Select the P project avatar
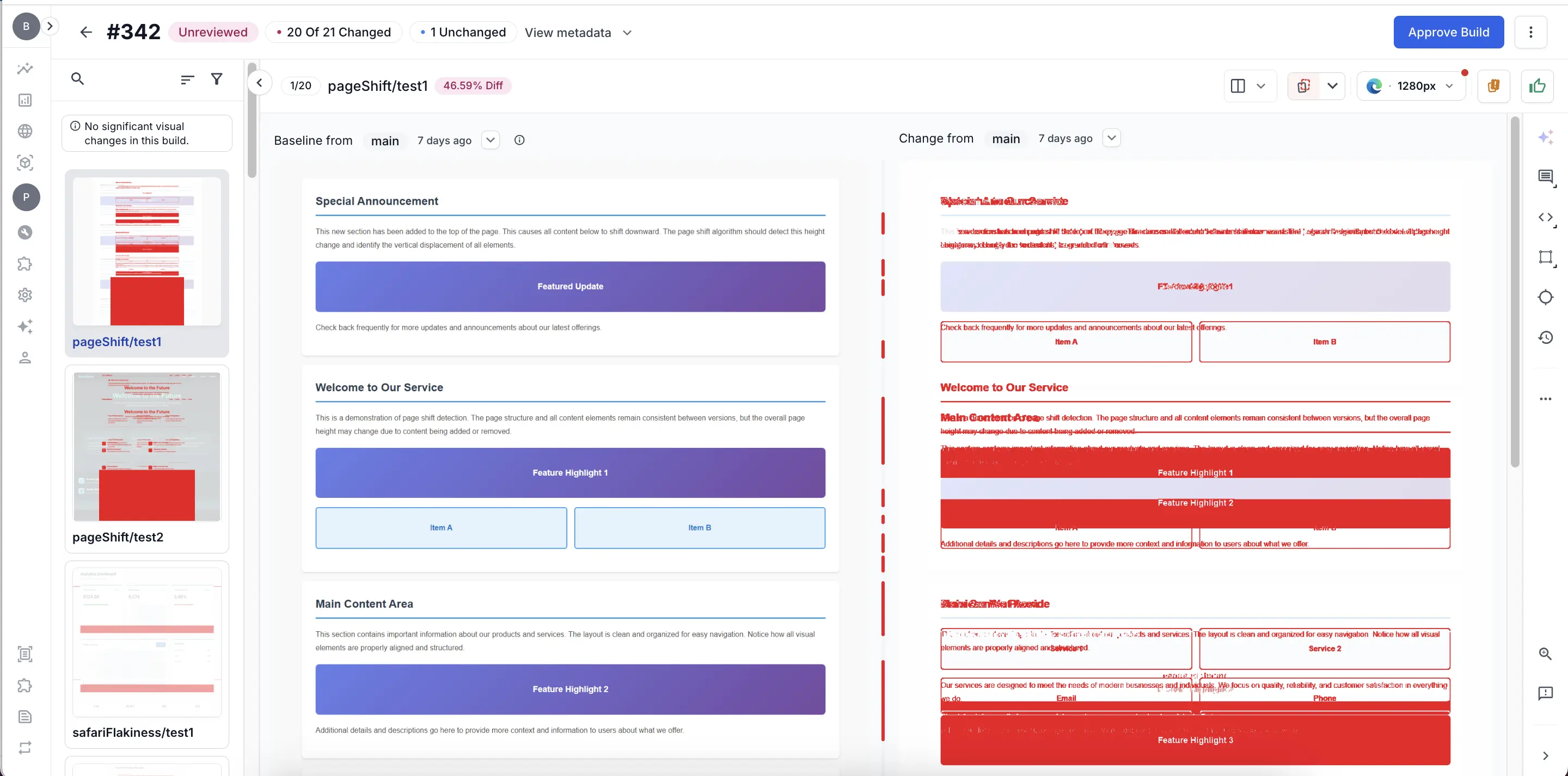The image size is (1568, 776). tap(26, 197)
